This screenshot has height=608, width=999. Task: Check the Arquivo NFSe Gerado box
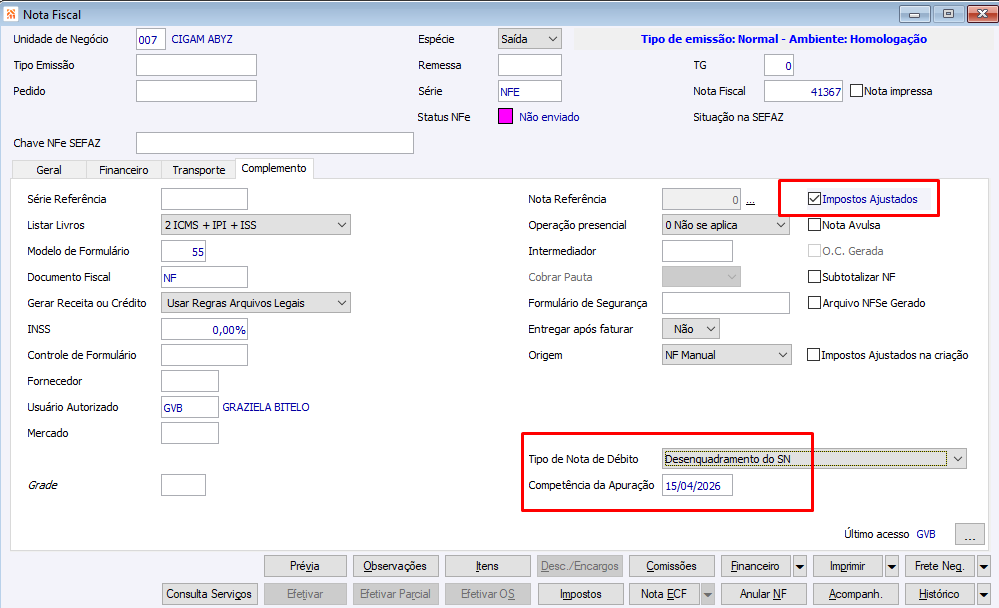click(814, 303)
